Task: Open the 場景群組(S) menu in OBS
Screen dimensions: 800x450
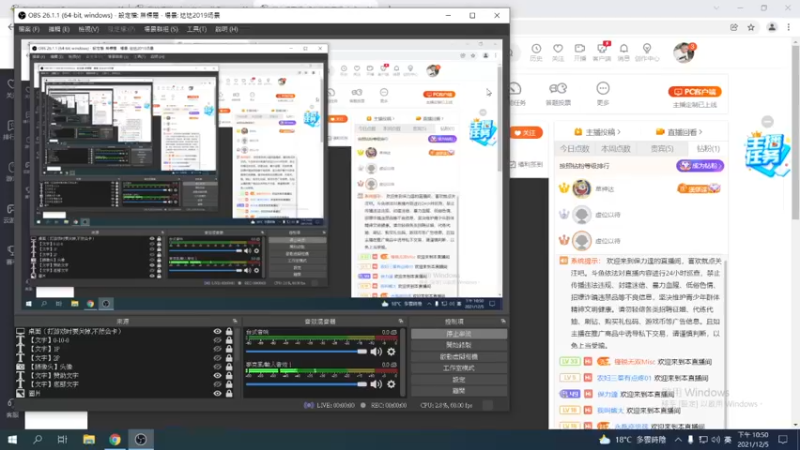Action: coord(161,29)
